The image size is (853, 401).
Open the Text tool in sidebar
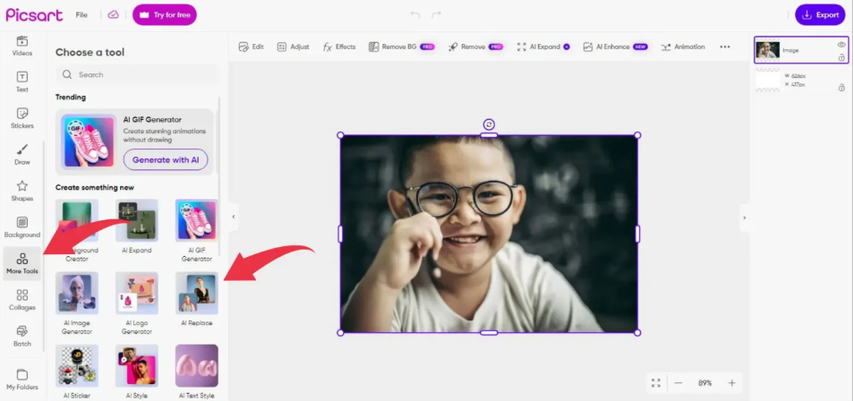pyautogui.click(x=22, y=82)
